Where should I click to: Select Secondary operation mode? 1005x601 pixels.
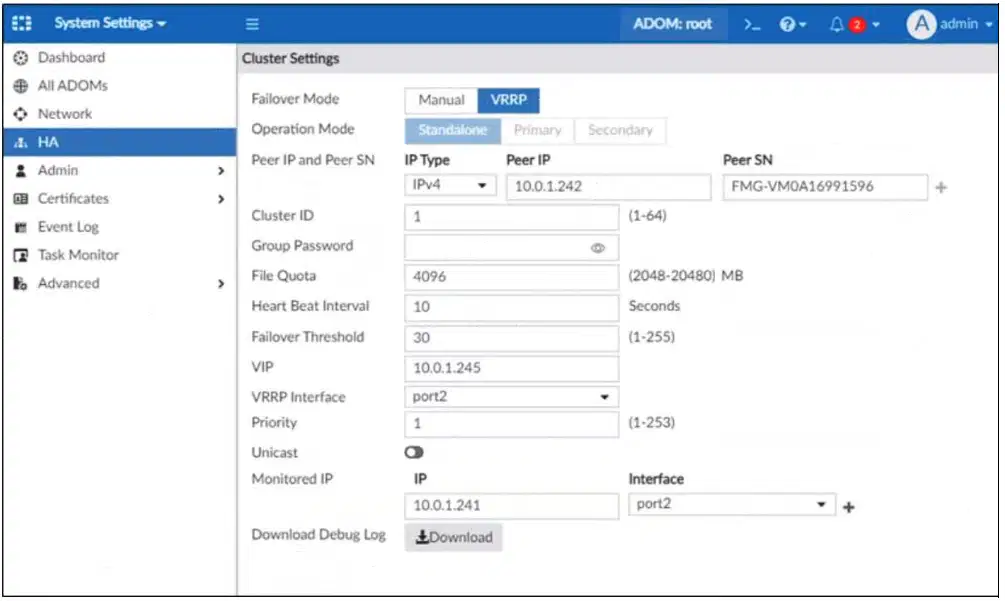tap(620, 130)
